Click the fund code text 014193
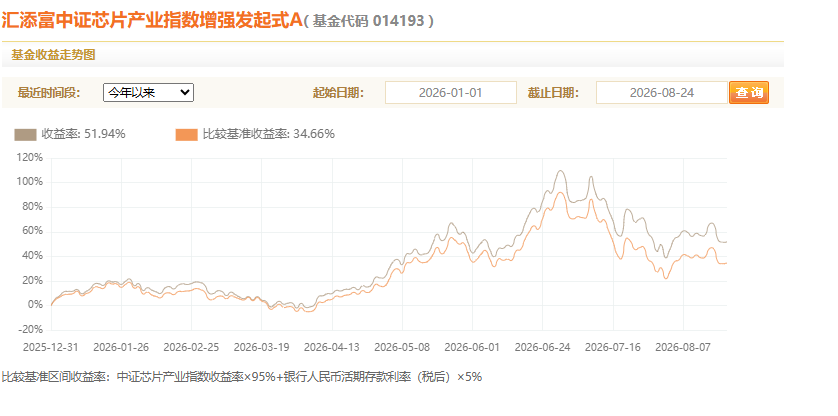 (399, 21)
